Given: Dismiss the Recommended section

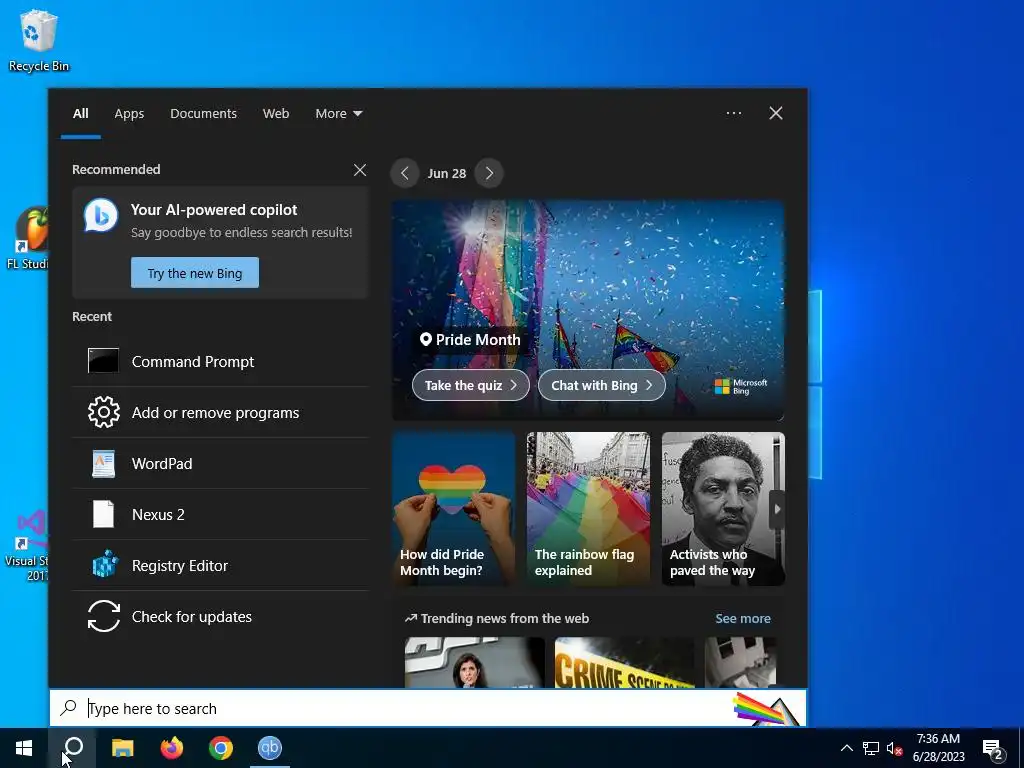Looking at the screenshot, I should click(360, 170).
